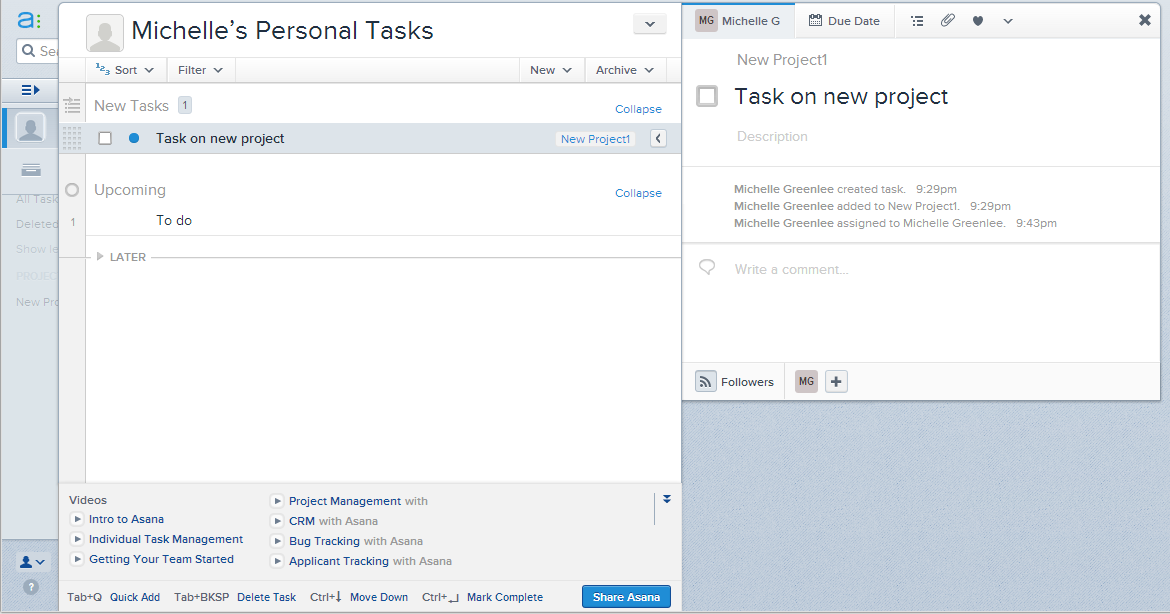This screenshot has height=614, width=1170.
Task: Click the New Tasks count badge
Action: click(185, 105)
